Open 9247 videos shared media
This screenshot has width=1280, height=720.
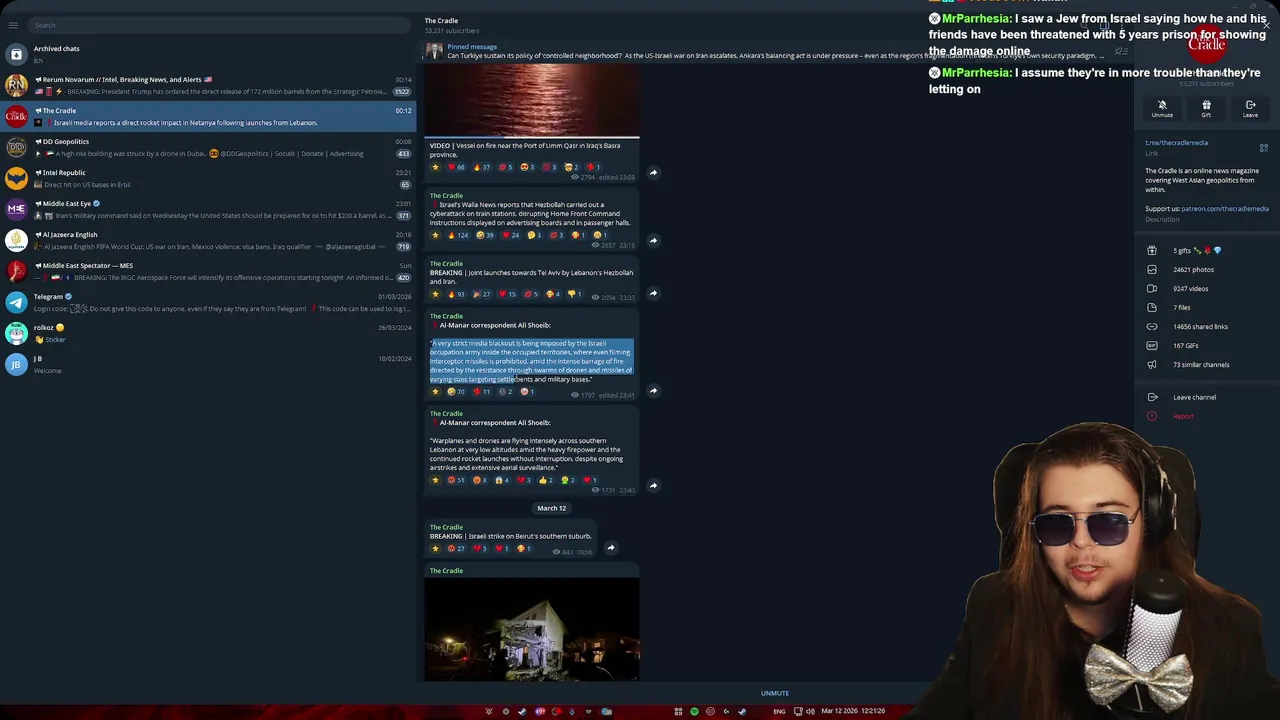pyautogui.click(x=1207, y=289)
